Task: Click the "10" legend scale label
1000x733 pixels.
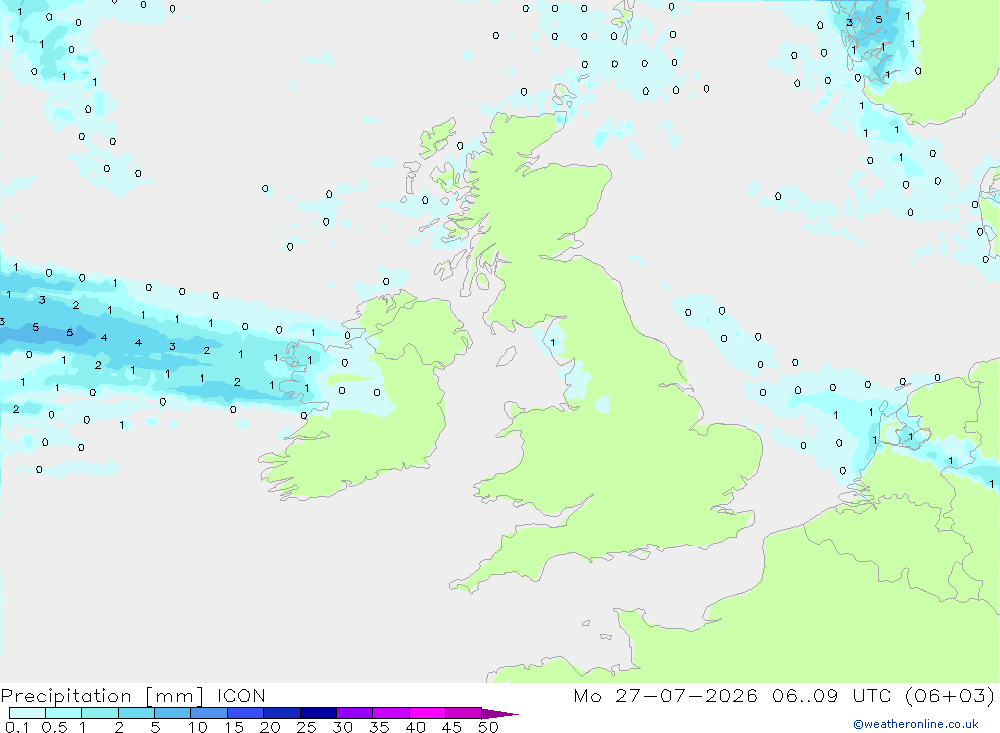Action: click(197, 727)
